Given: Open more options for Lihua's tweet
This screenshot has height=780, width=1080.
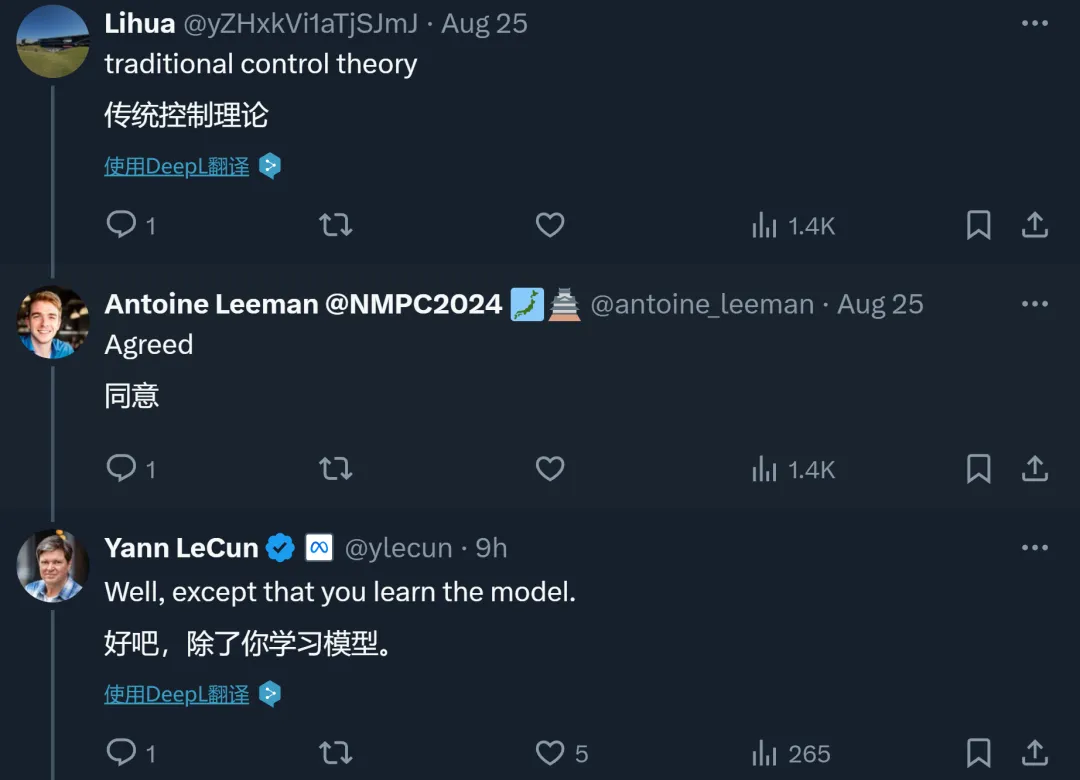Looking at the screenshot, I should pos(1035,23).
